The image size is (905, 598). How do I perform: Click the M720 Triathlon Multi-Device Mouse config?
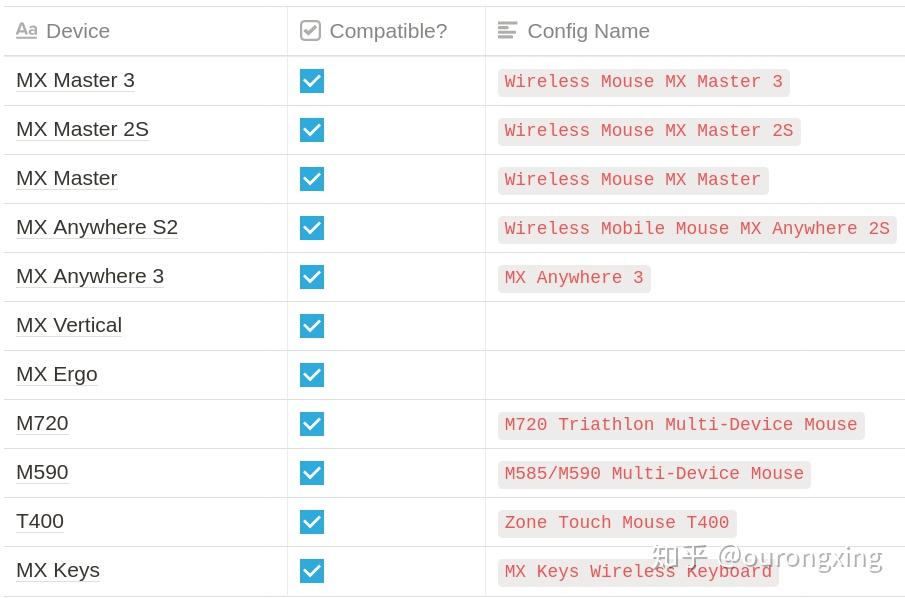pos(680,425)
